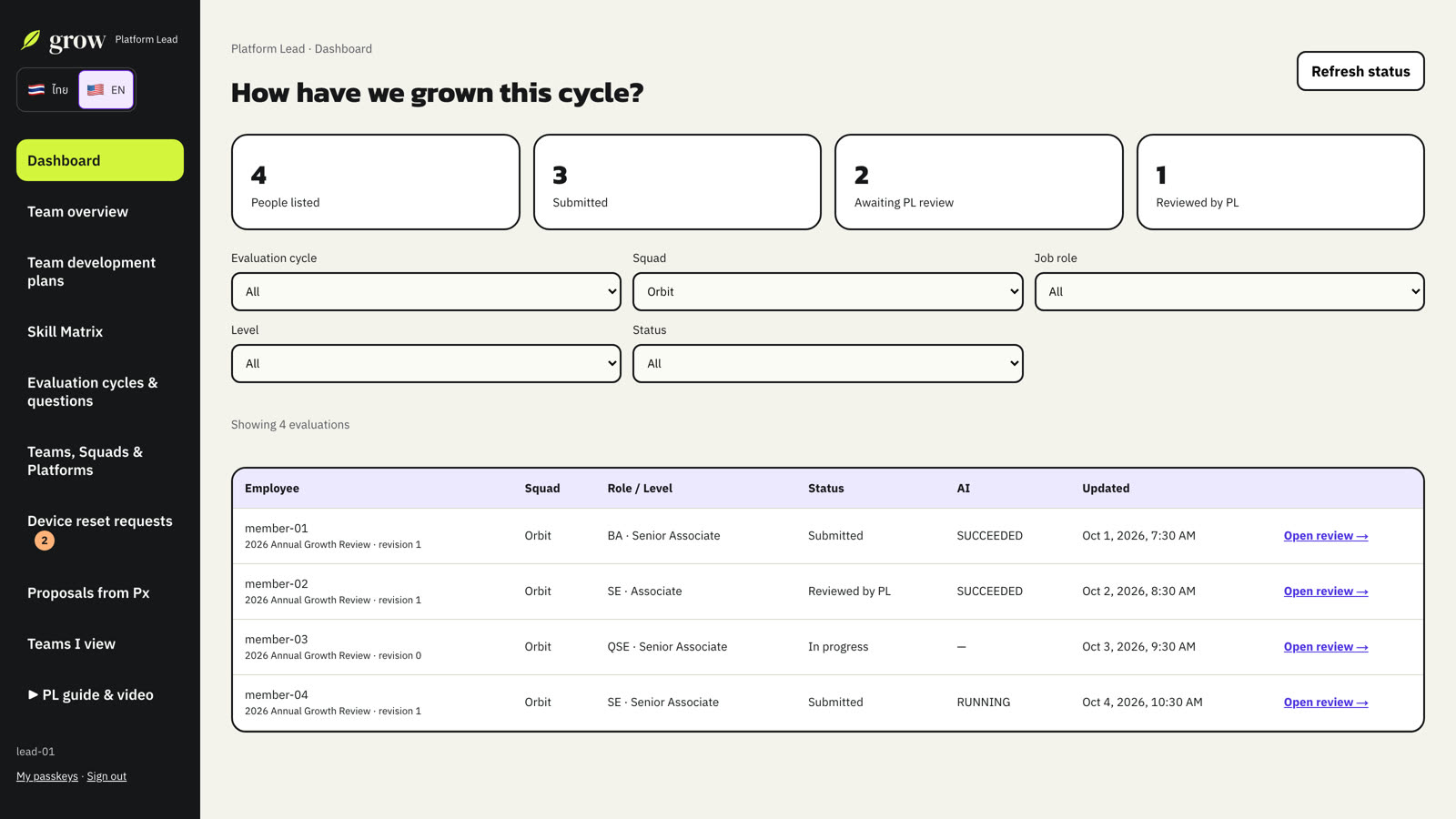1456x819 pixels.
Task: Open Device reset requests
Action: (100, 531)
